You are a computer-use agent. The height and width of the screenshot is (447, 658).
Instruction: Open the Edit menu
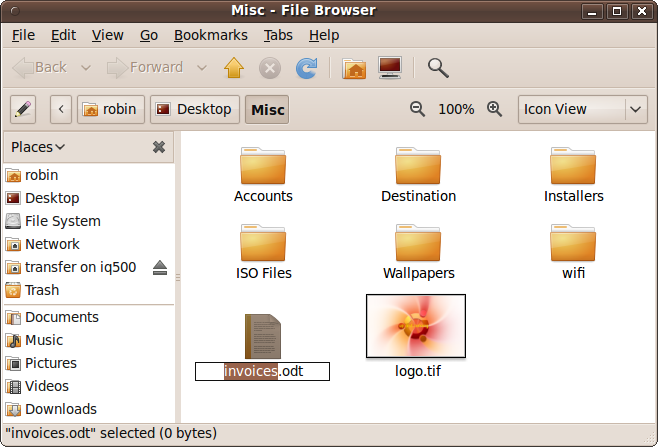pyautogui.click(x=63, y=35)
